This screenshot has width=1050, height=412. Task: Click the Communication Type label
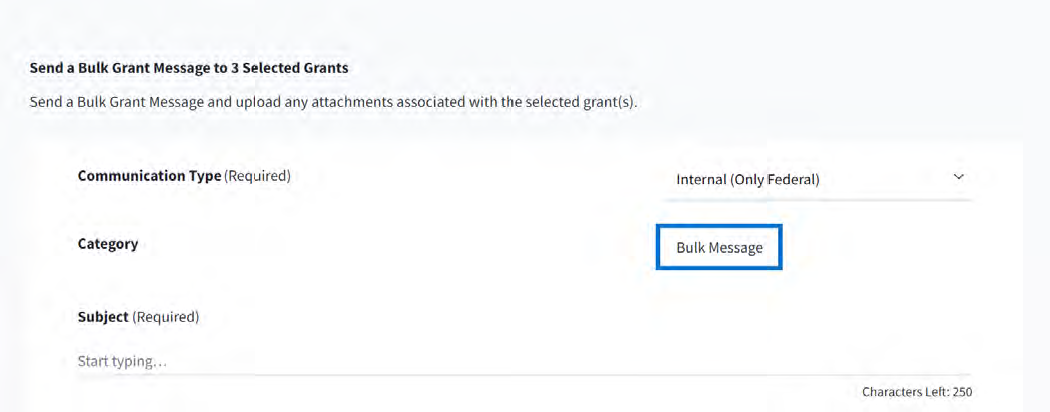[x=149, y=176]
